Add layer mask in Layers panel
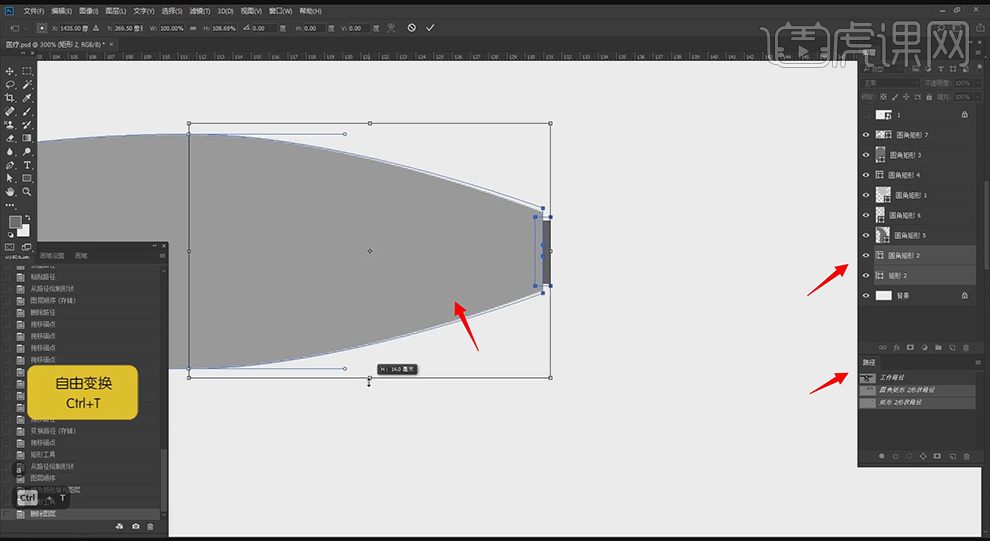This screenshot has height=541, width=990. pos(910,348)
